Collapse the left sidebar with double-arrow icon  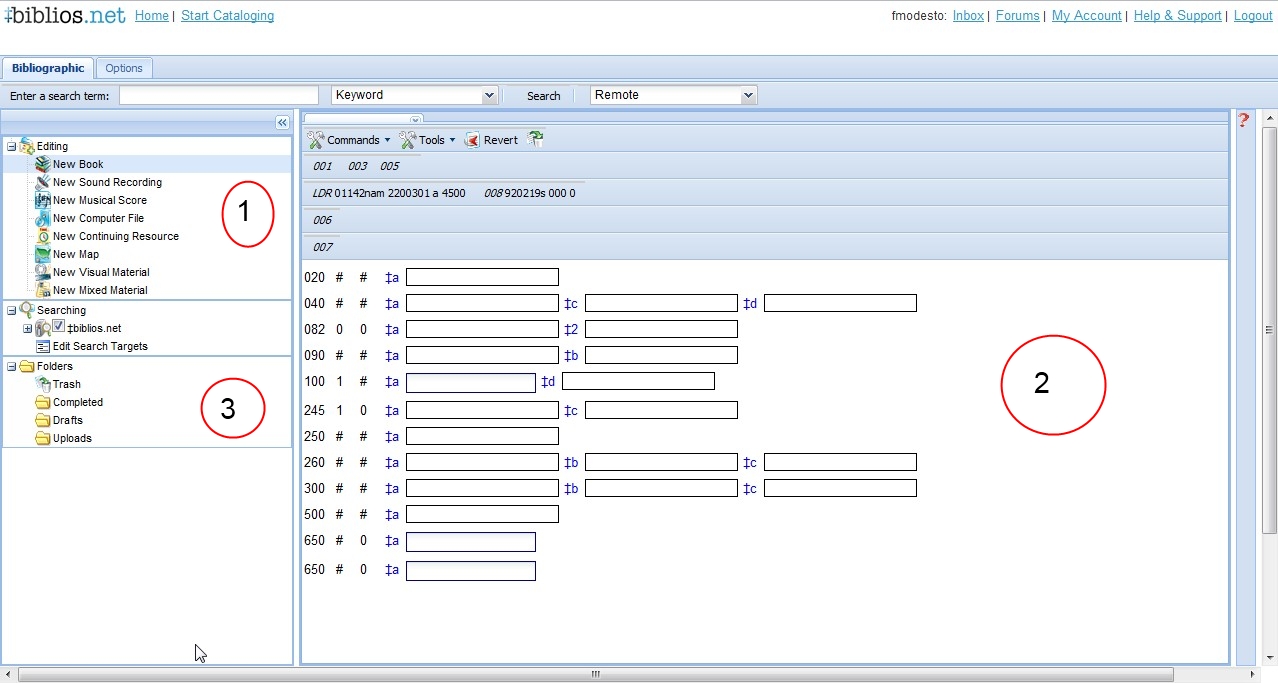(282, 122)
